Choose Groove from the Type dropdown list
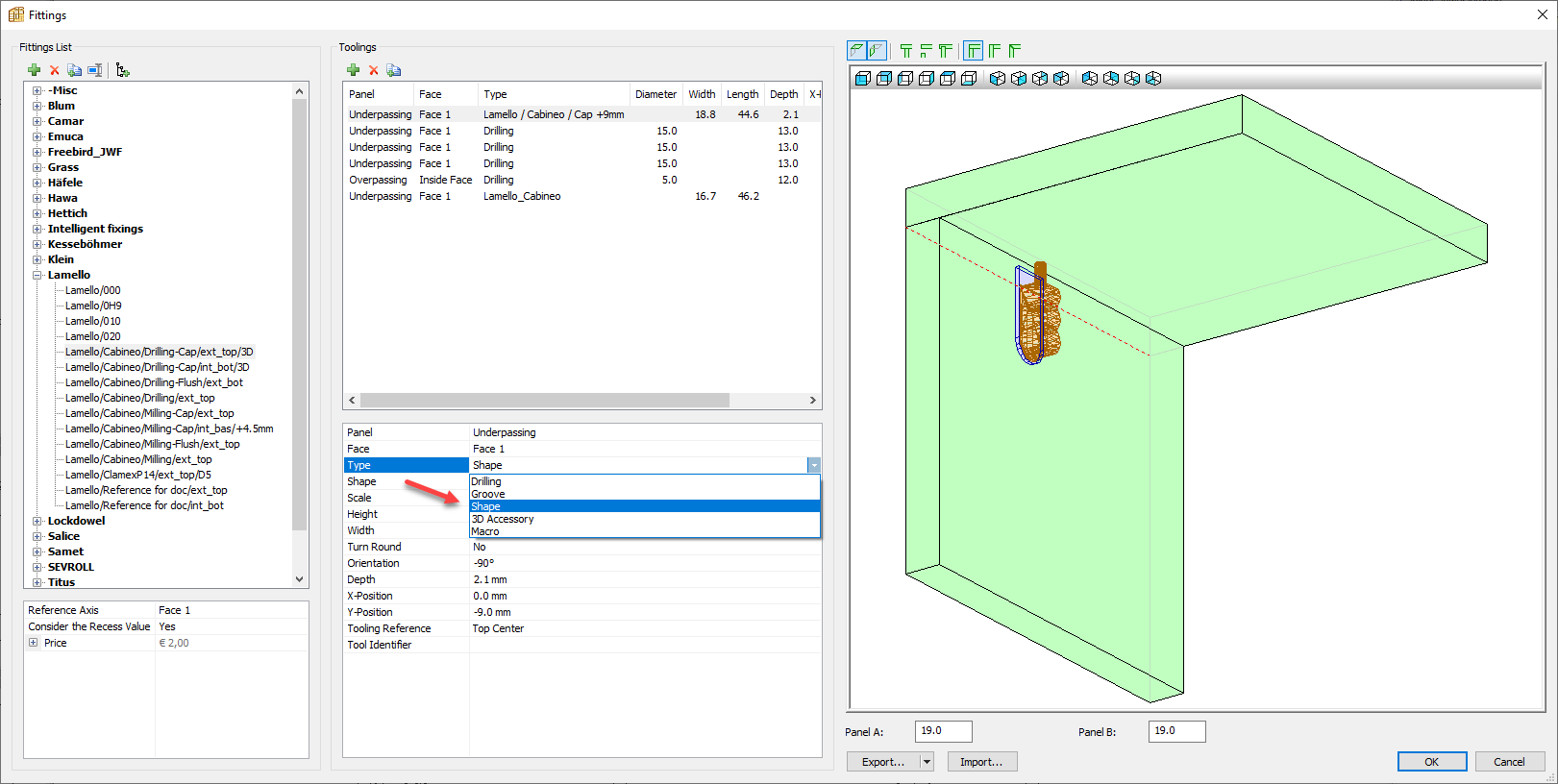This screenshot has width=1558, height=784. tap(644, 494)
